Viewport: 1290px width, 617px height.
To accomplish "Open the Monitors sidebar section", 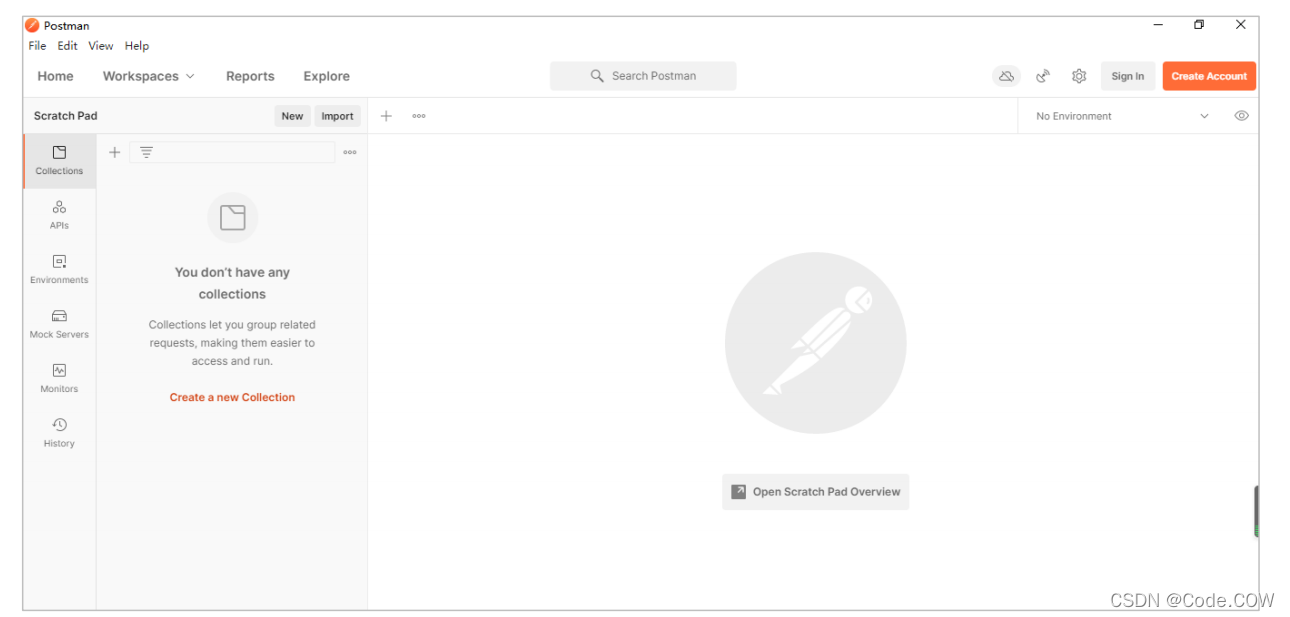I will click(x=59, y=378).
